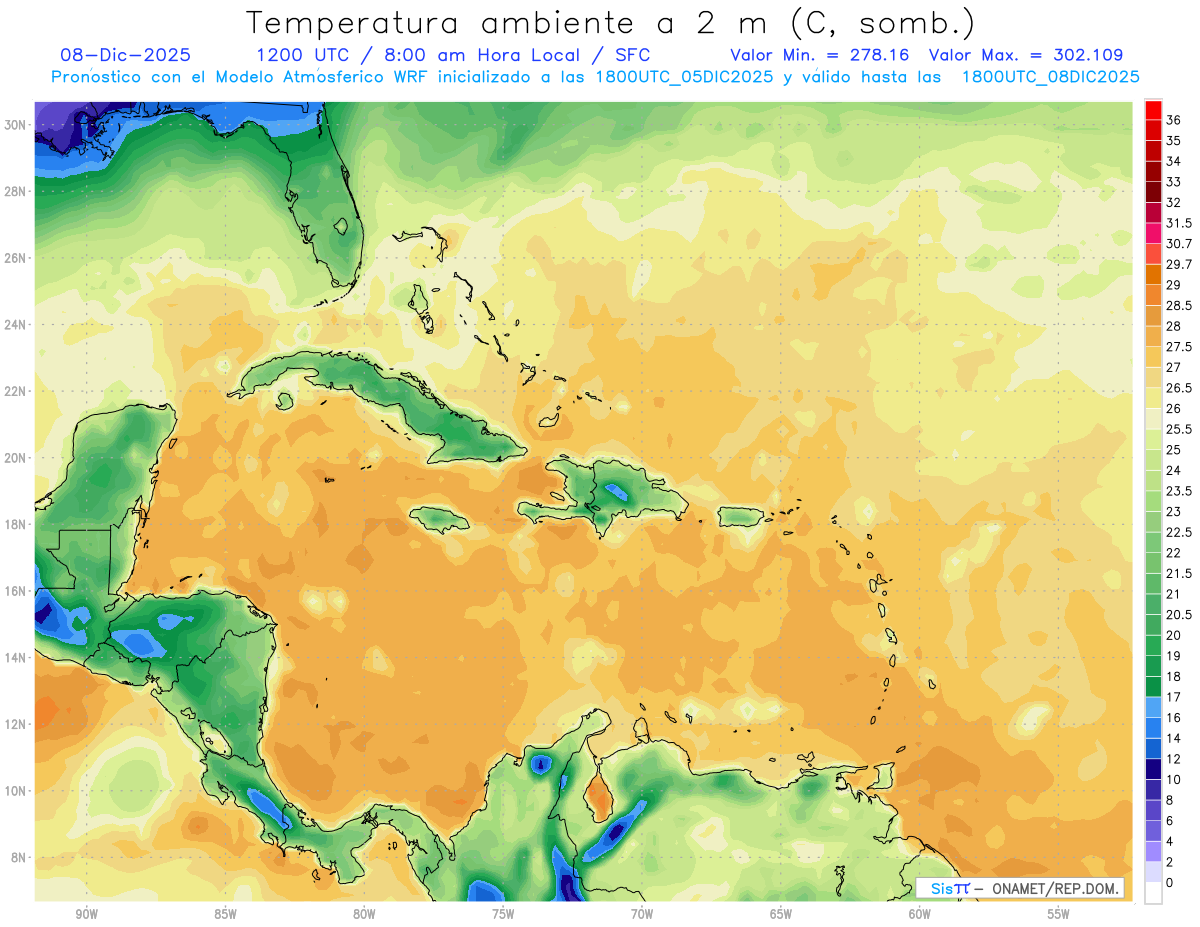The height and width of the screenshot is (927, 1200).
Task: Click the 20N latitude axis label
Action: coord(15,458)
